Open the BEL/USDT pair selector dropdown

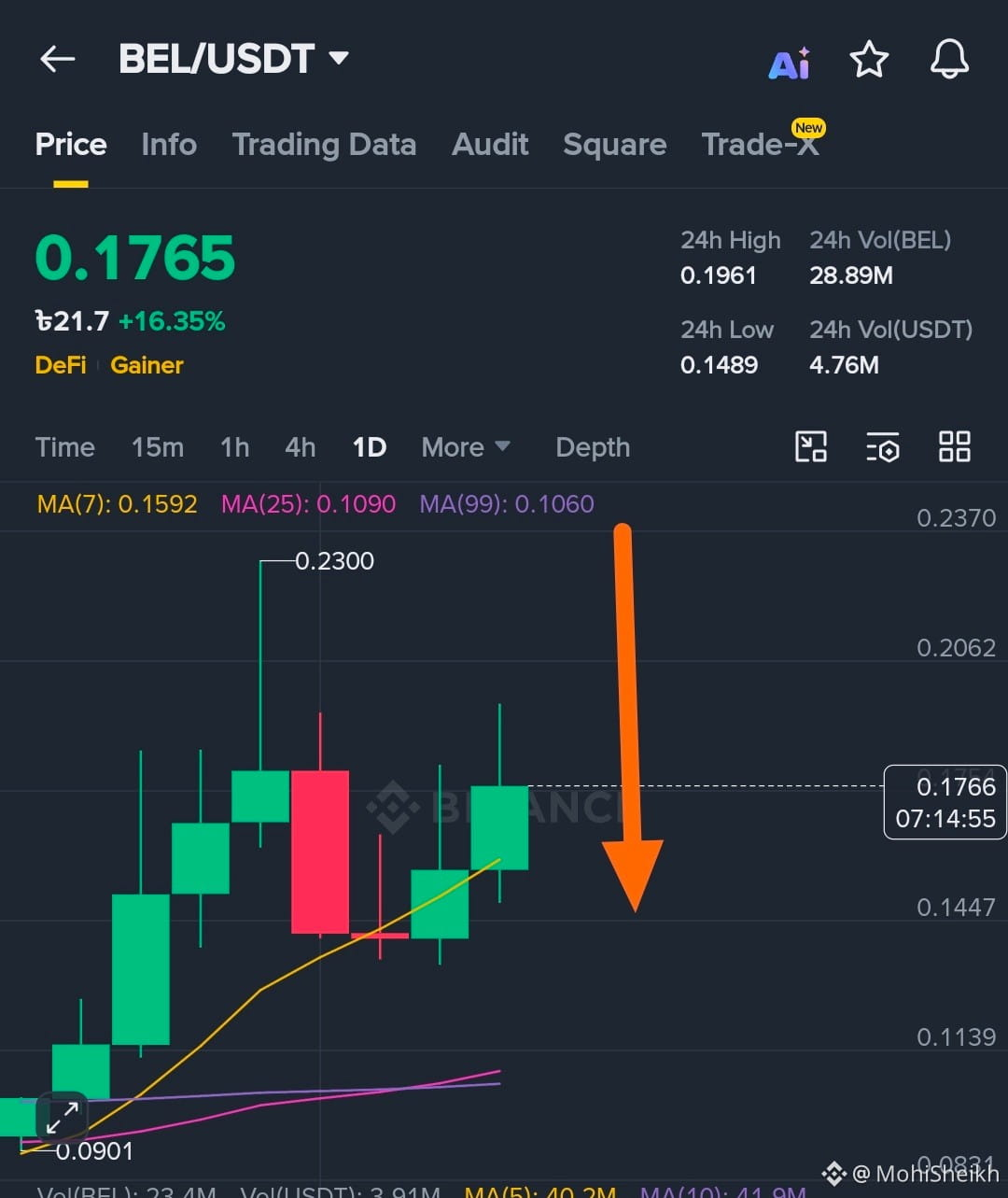(x=233, y=59)
